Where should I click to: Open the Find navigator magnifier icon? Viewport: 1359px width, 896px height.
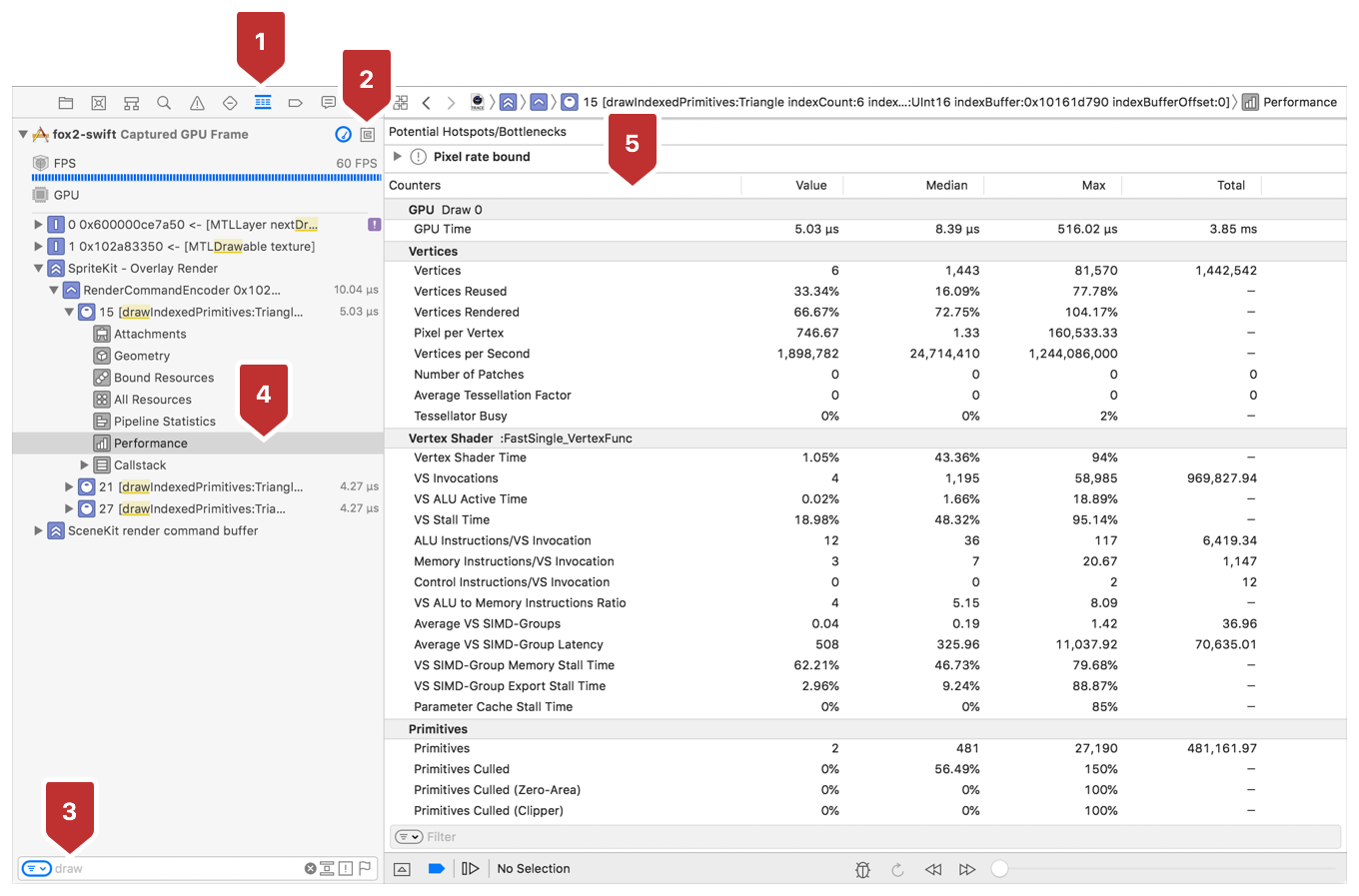(x=164, y=103)
